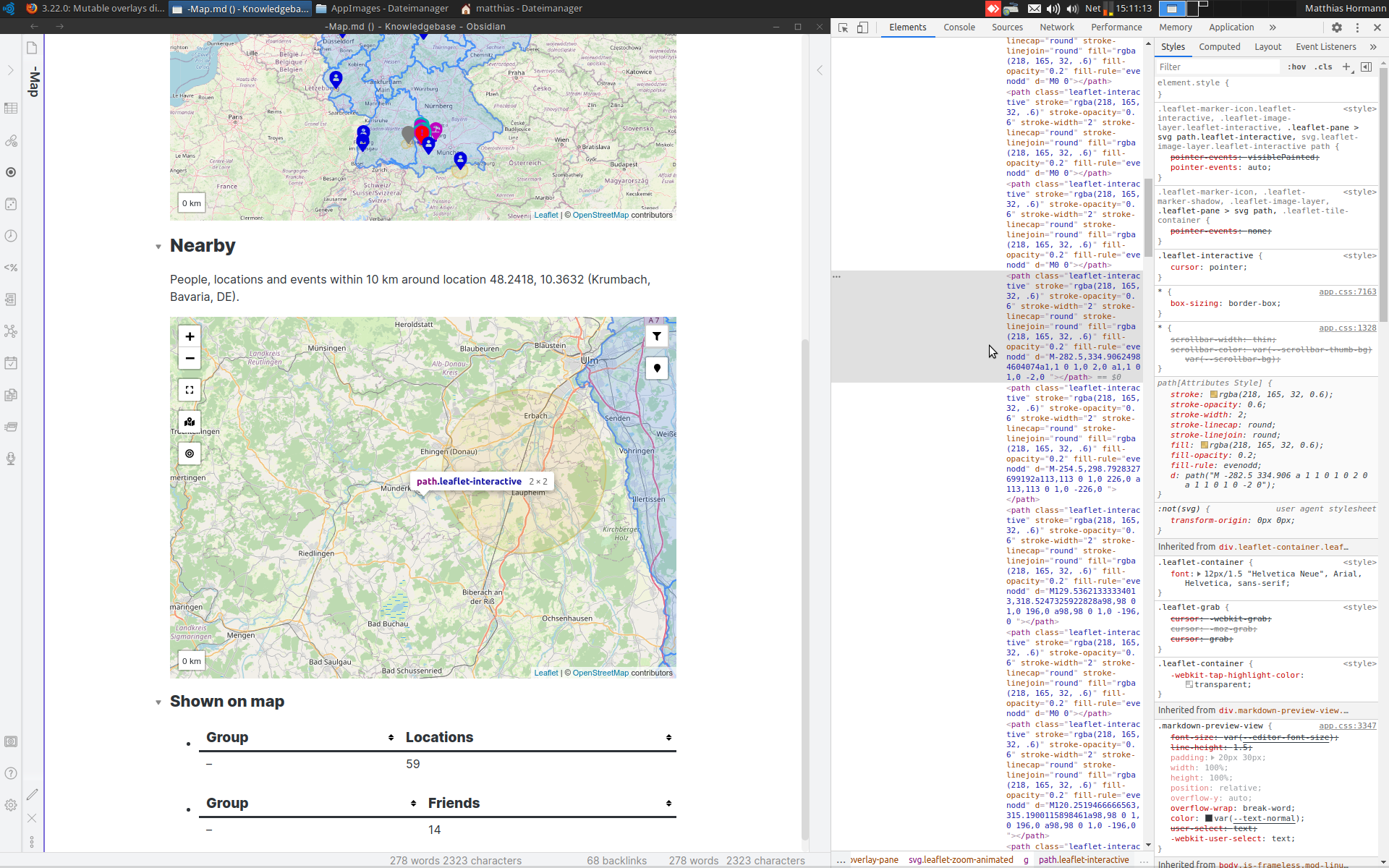Toggle the .cls class editor in Styles panel
Image resolution: width=1389 pixels, height=868 pixels.
(x=1323, y=67)
